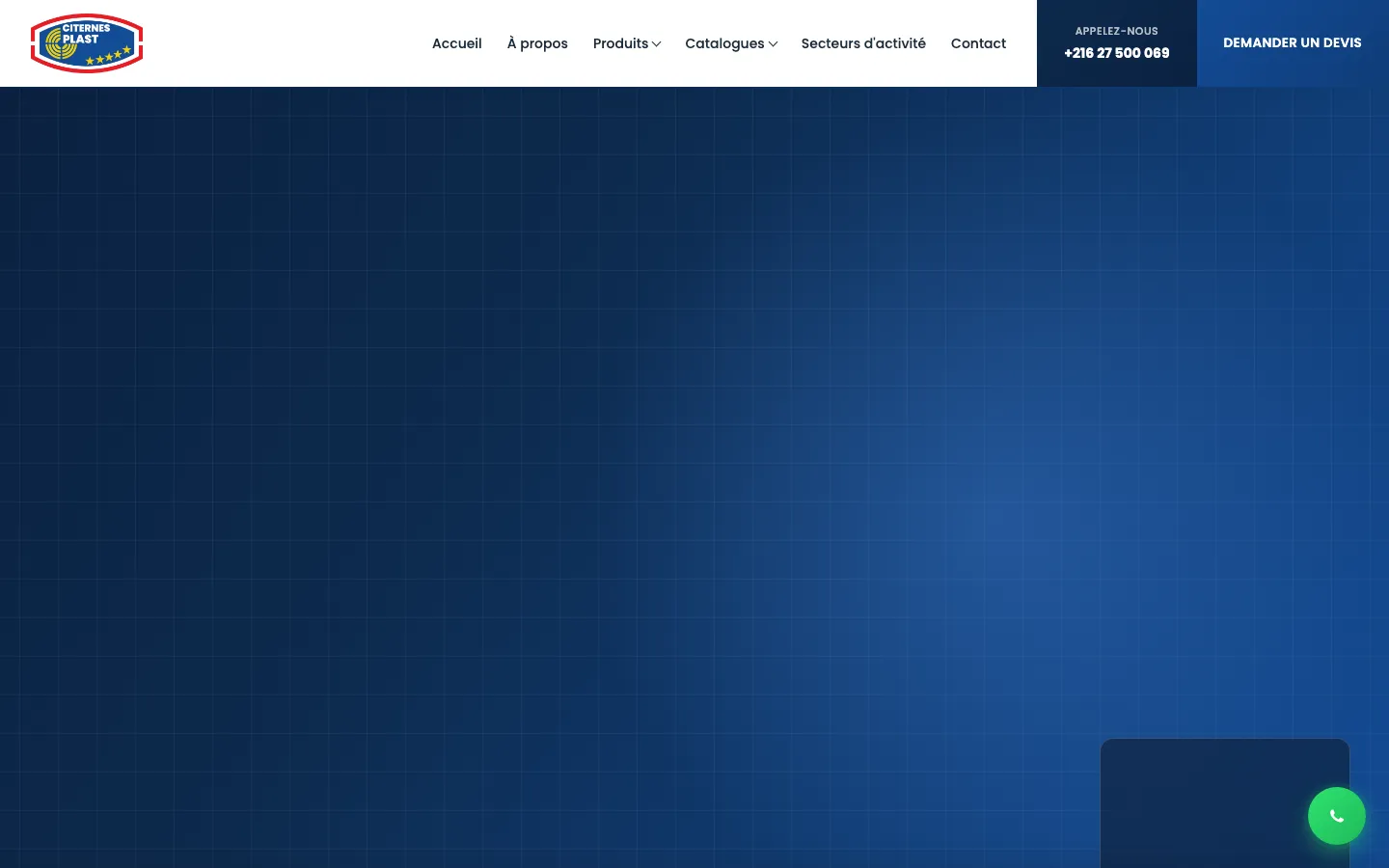1389x868 pixels.
Task: Go to the À propos page
Action: pos(537,43)
